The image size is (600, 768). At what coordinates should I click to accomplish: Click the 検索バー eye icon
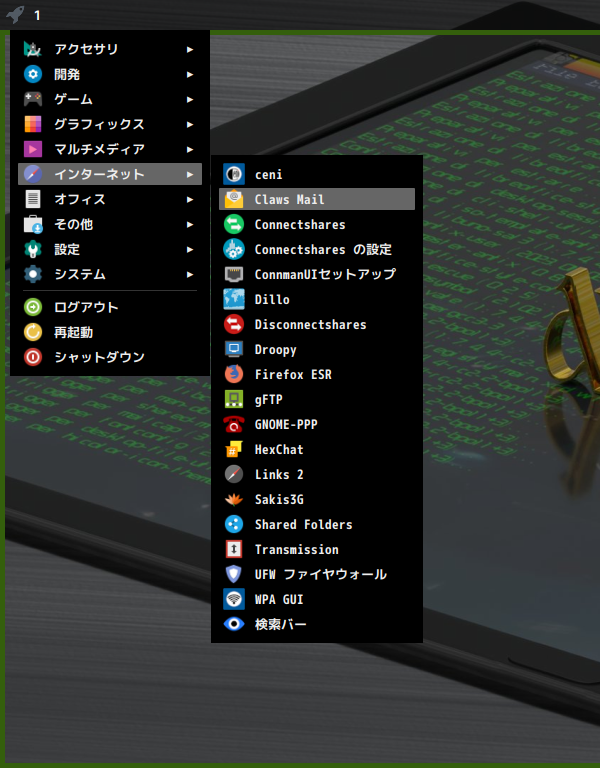(x=234, y=624)
